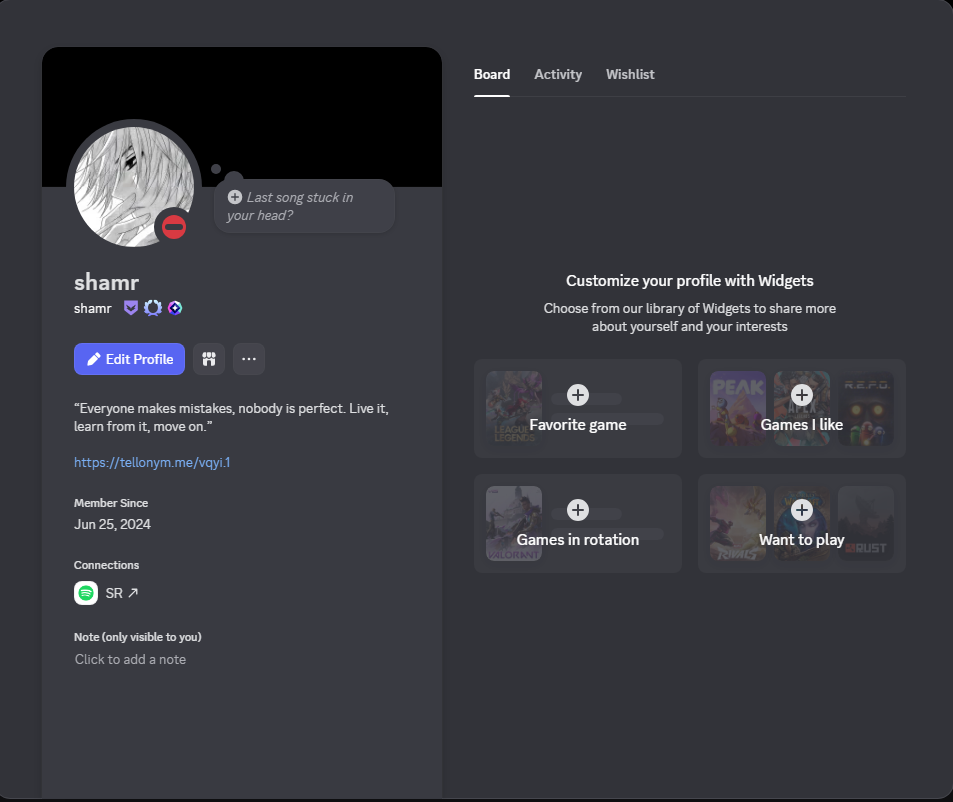Select the Board tab
This screenshot has width=953, height=802.
click(492, 75)
